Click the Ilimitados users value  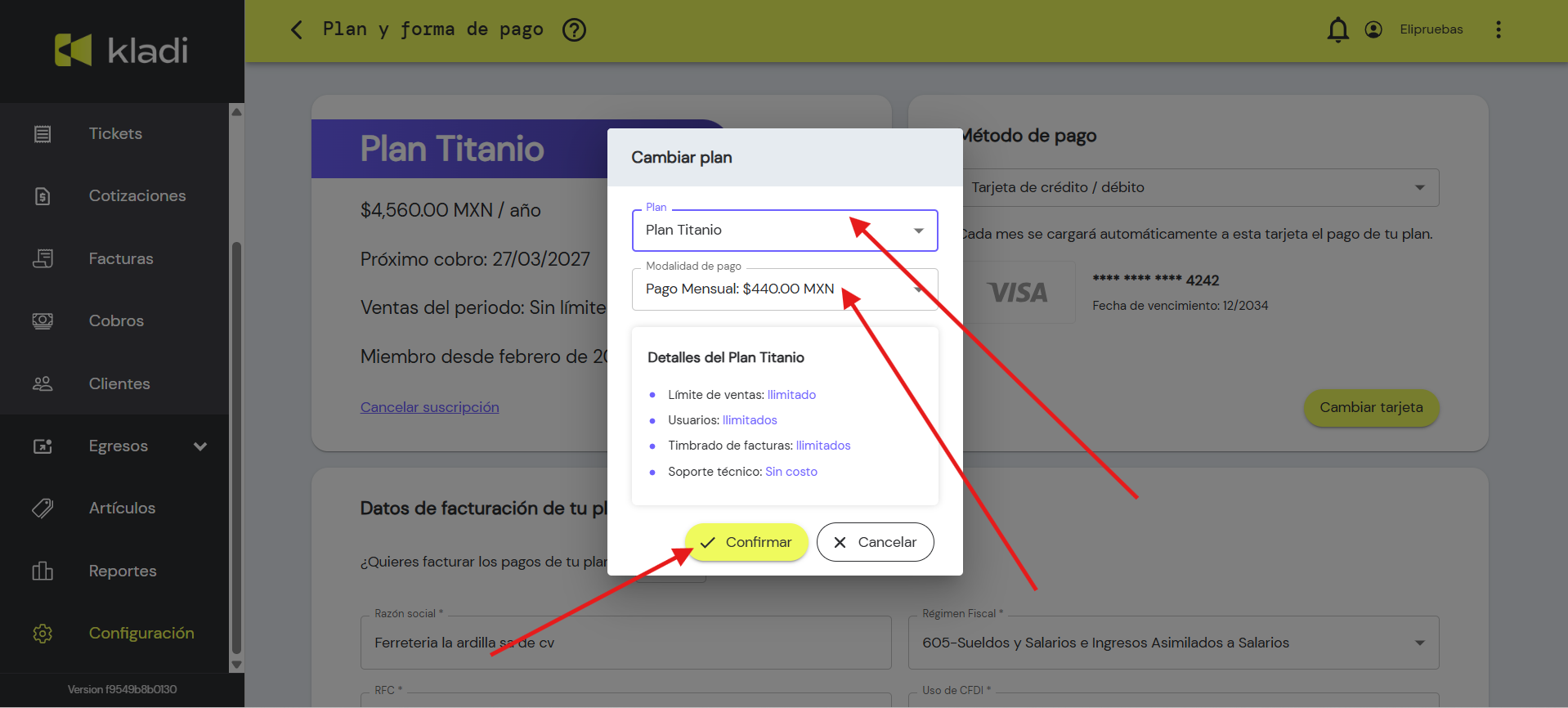[x=750, y=420]
